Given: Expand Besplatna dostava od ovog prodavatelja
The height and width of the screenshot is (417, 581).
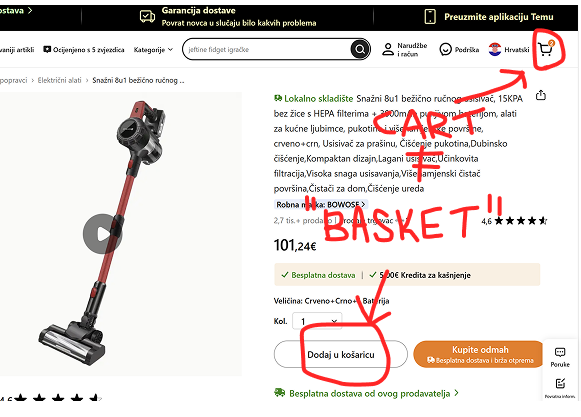Looking at the screenshot, I should pyautogui.click(x=366, y=393).
